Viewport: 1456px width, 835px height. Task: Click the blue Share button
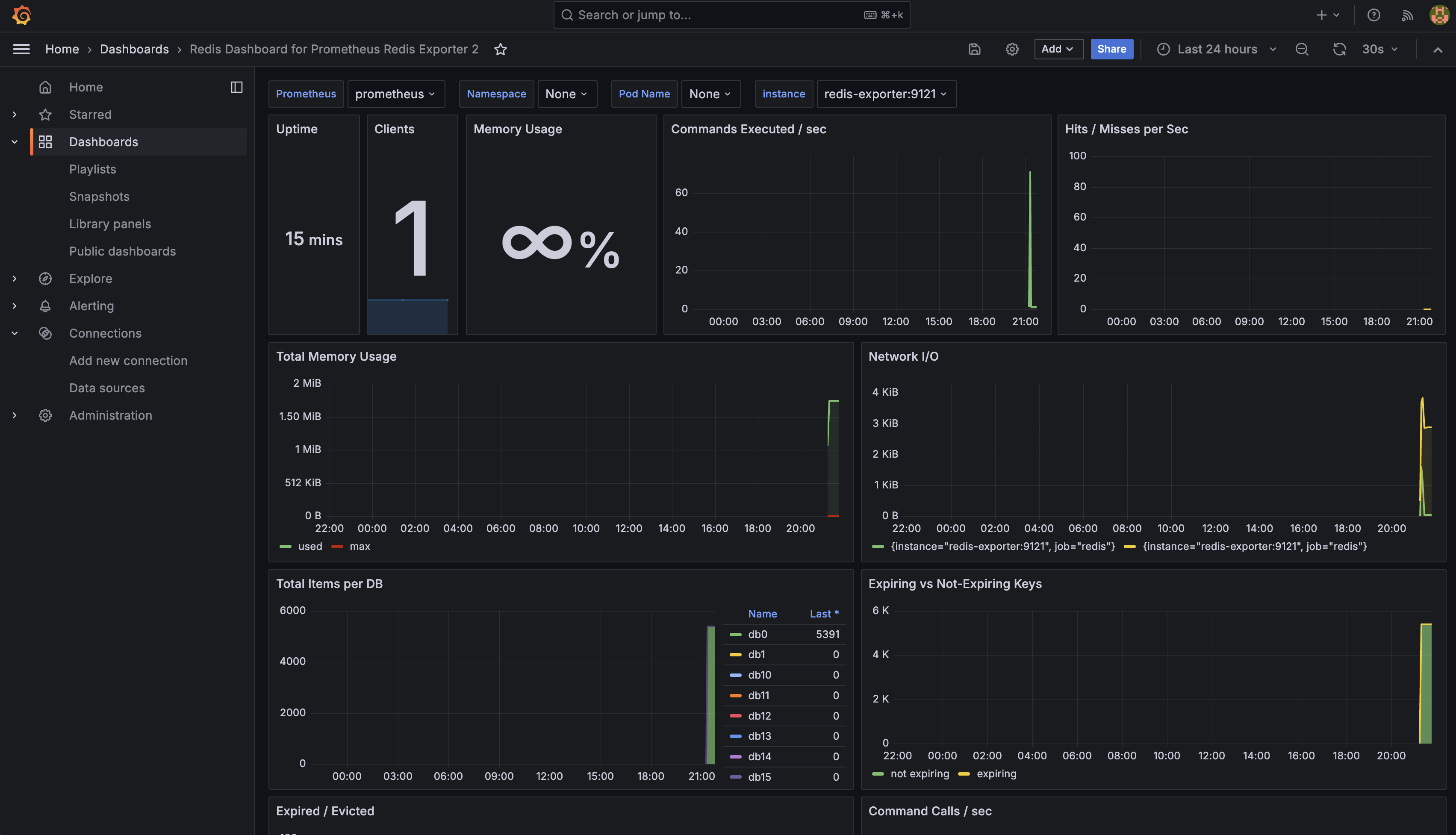(1111, 49)
